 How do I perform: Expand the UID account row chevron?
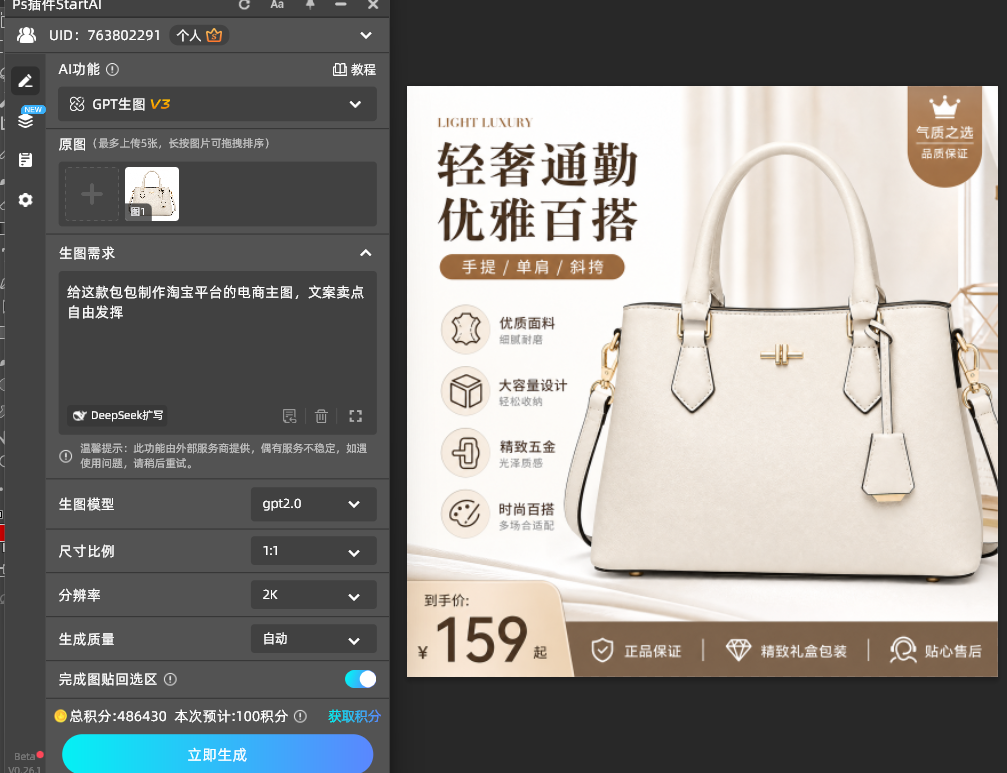365,35
